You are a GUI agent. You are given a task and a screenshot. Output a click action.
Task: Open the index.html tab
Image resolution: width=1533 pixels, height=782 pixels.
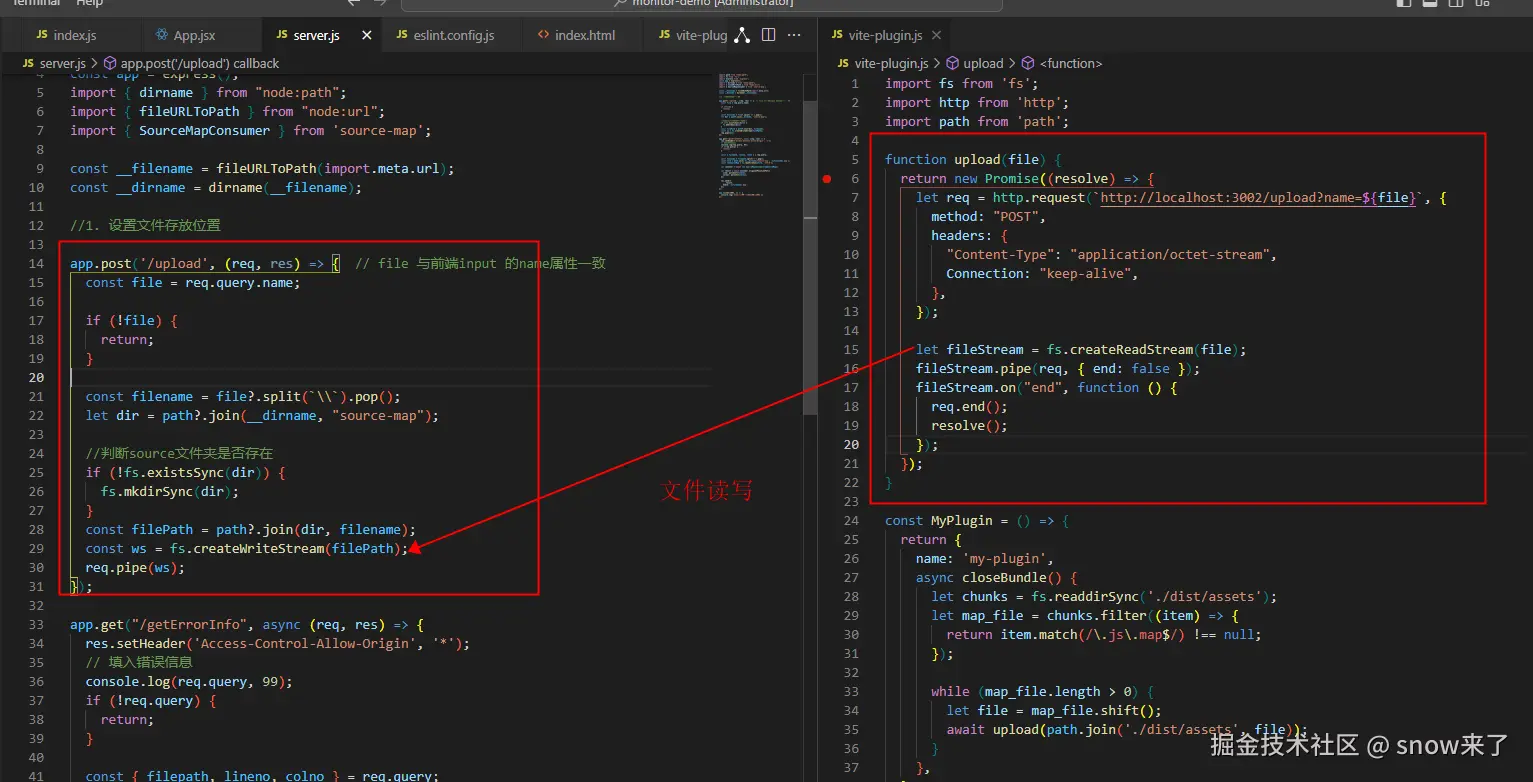pos(585,35)
